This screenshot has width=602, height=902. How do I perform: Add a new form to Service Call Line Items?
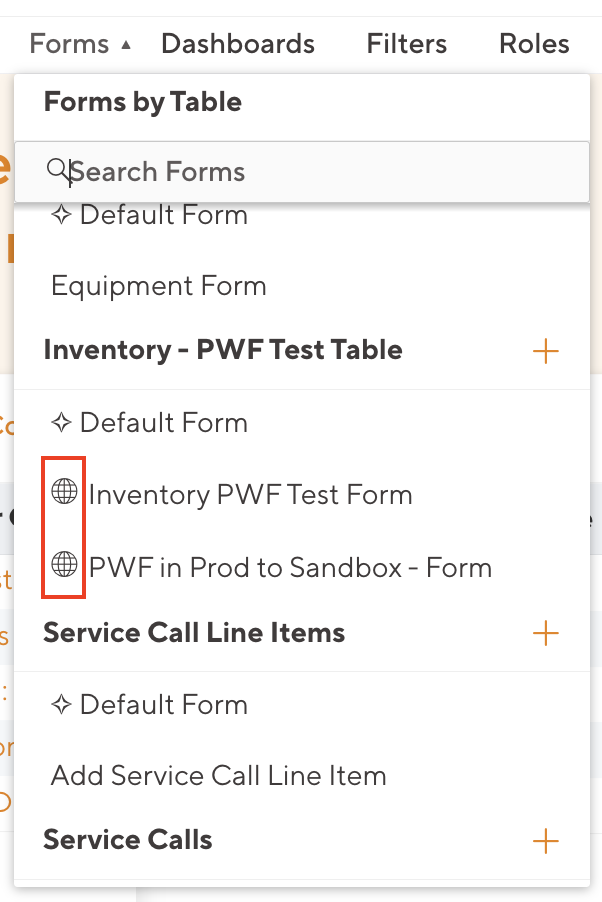546,633
